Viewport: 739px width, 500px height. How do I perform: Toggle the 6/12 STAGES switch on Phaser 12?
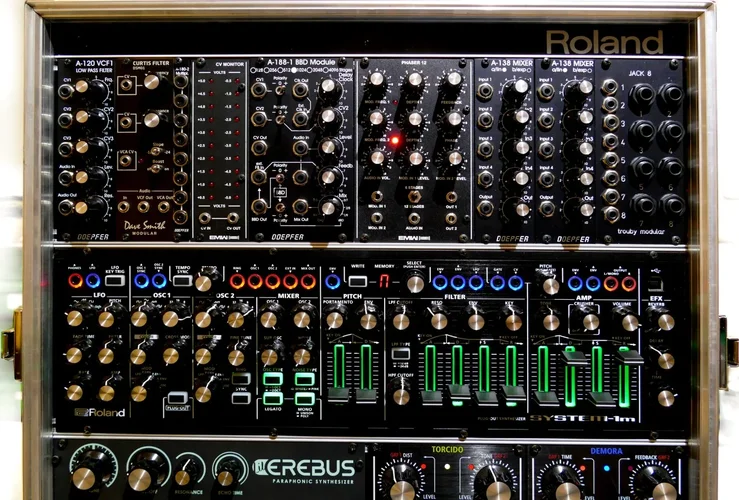pyautogui.click(x=414, y=196)
